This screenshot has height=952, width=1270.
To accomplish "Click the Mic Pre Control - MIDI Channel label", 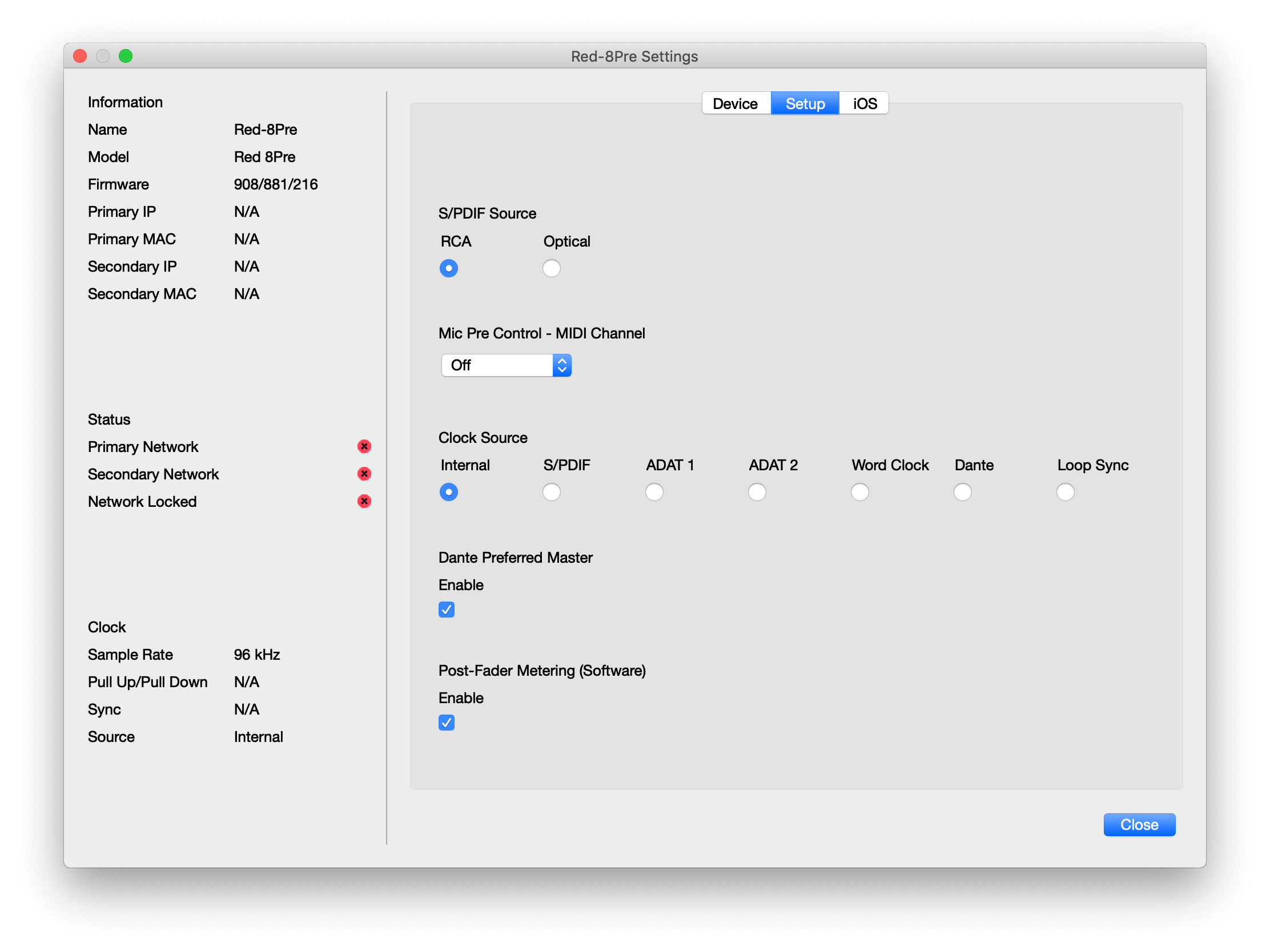I will click(542, 333).
